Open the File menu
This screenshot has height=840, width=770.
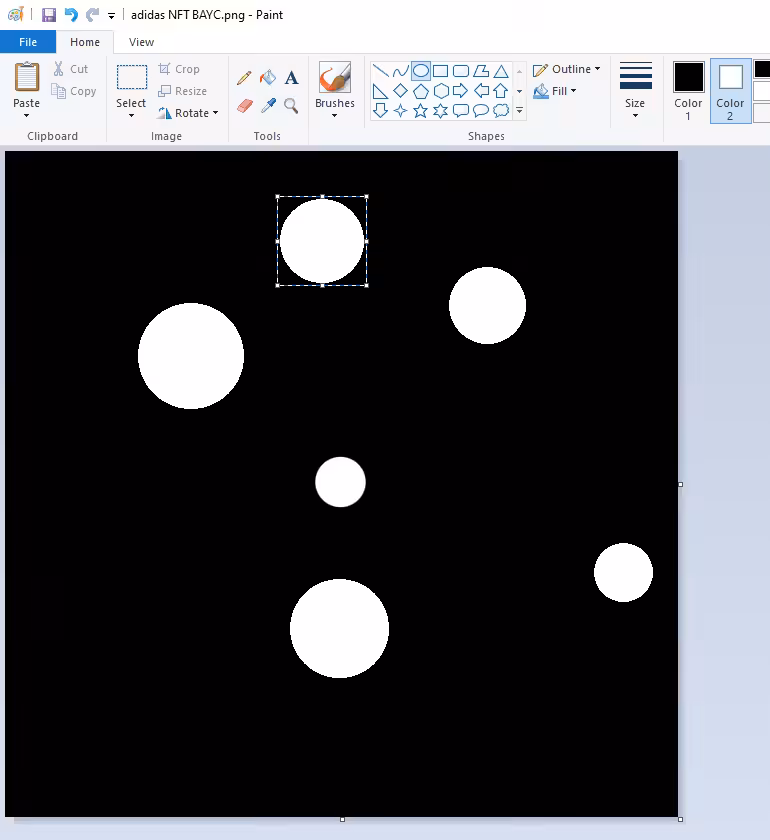(x=28, y=42)
